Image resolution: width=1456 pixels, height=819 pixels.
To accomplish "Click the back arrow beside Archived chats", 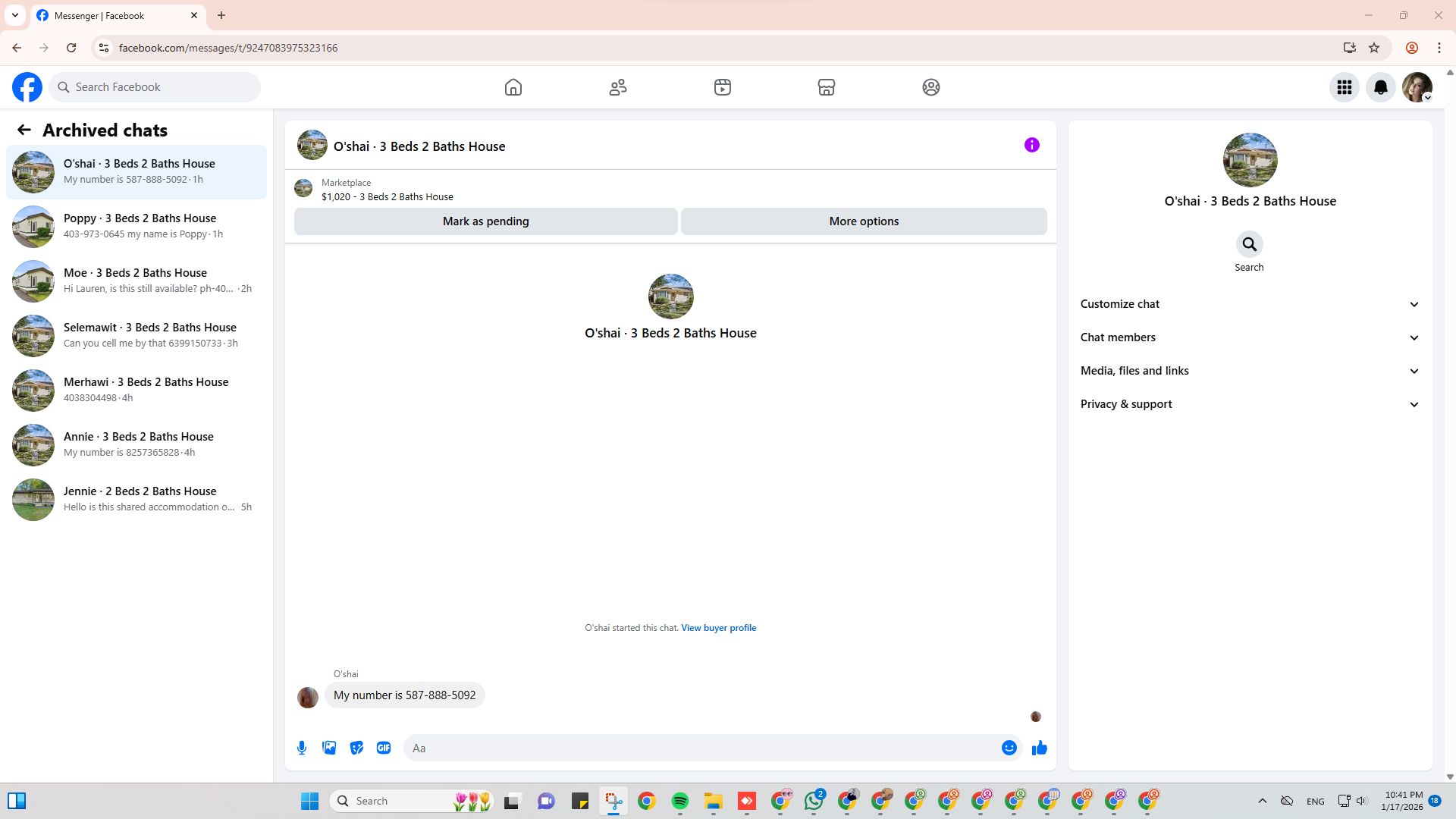I will point(24,130).
